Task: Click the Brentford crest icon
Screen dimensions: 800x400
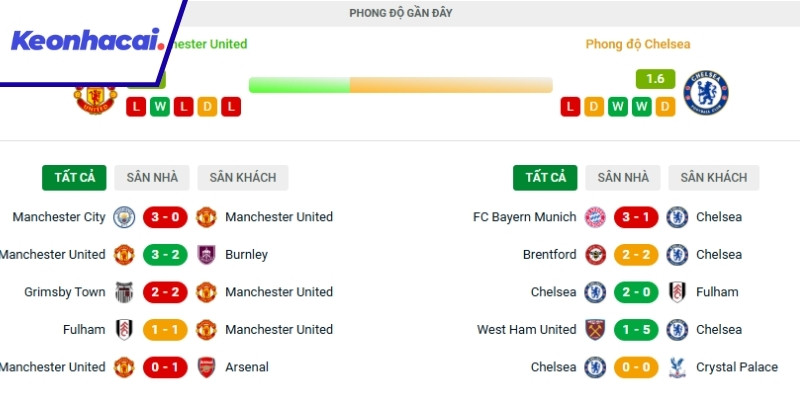Action: (595, 255)
